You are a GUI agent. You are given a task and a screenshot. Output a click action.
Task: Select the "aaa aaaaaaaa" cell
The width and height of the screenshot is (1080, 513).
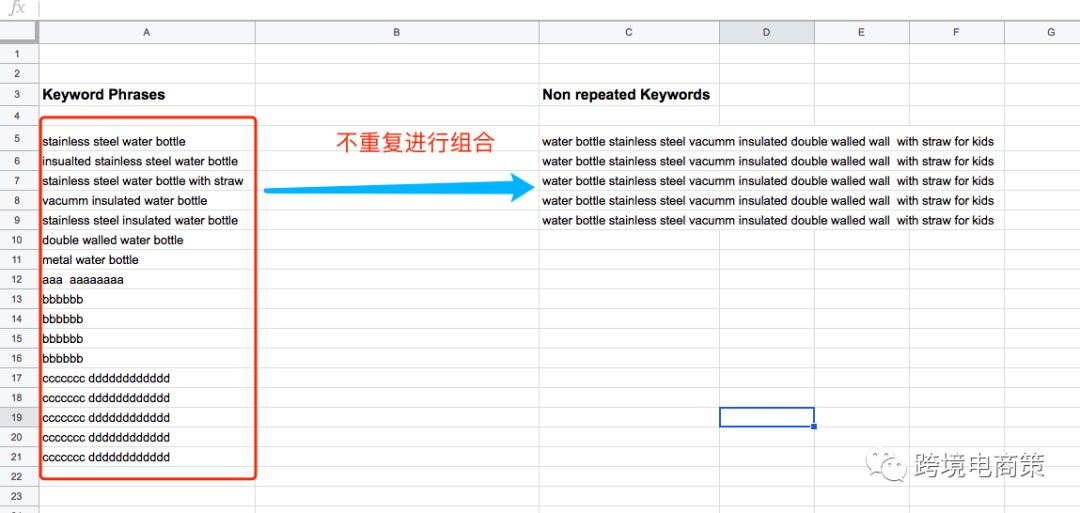pyautogui.click(x=83, y=280)
